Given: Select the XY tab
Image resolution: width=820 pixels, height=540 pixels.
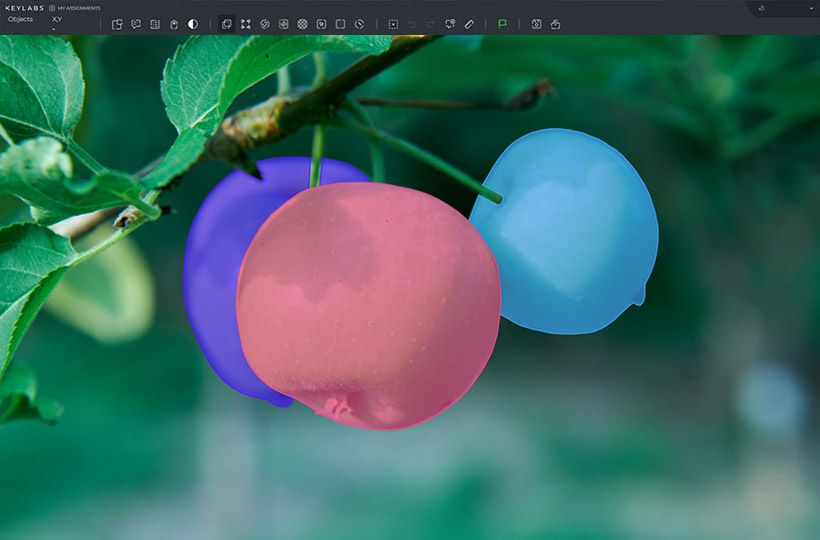Looking at the screenshot, I should [x=57, y=19].
